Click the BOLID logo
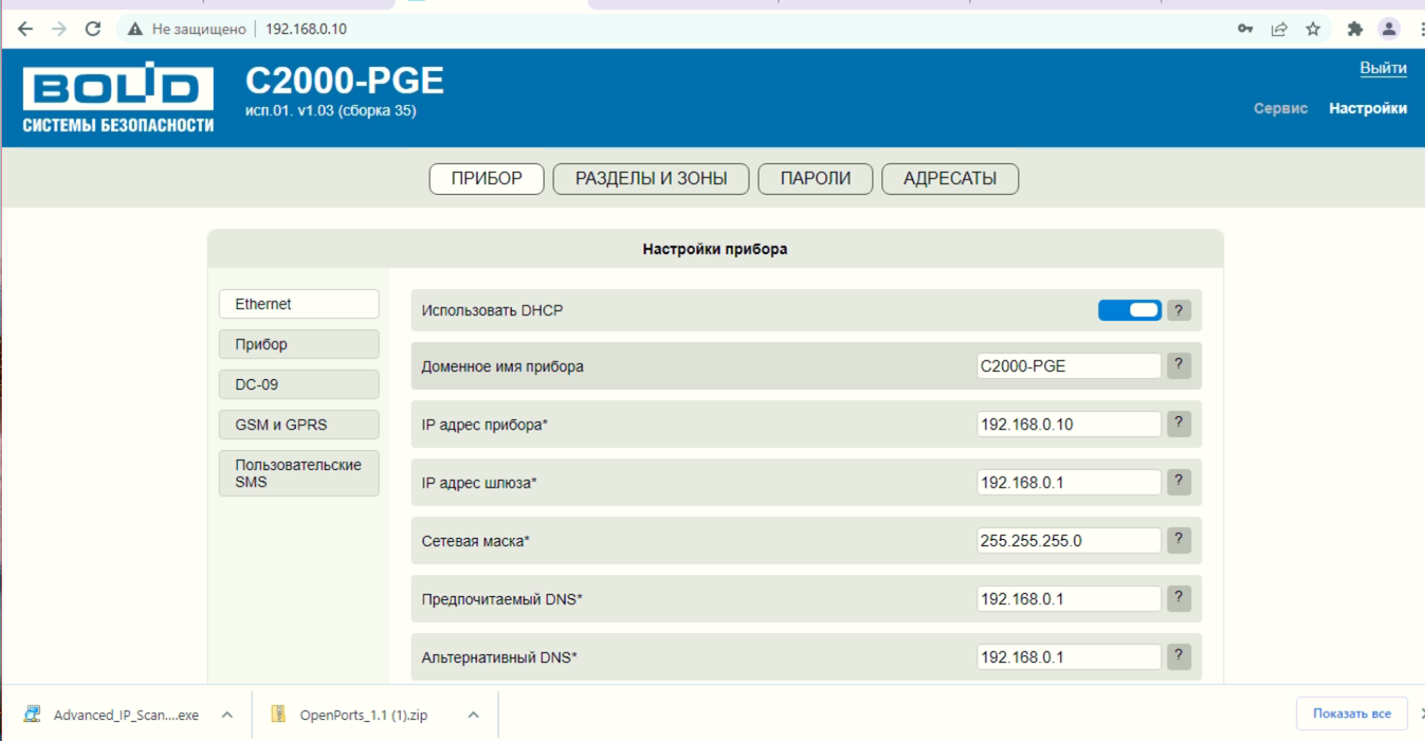Image resolution: width=1425 pixels, height=741 pixels. (x=118, y=97)
